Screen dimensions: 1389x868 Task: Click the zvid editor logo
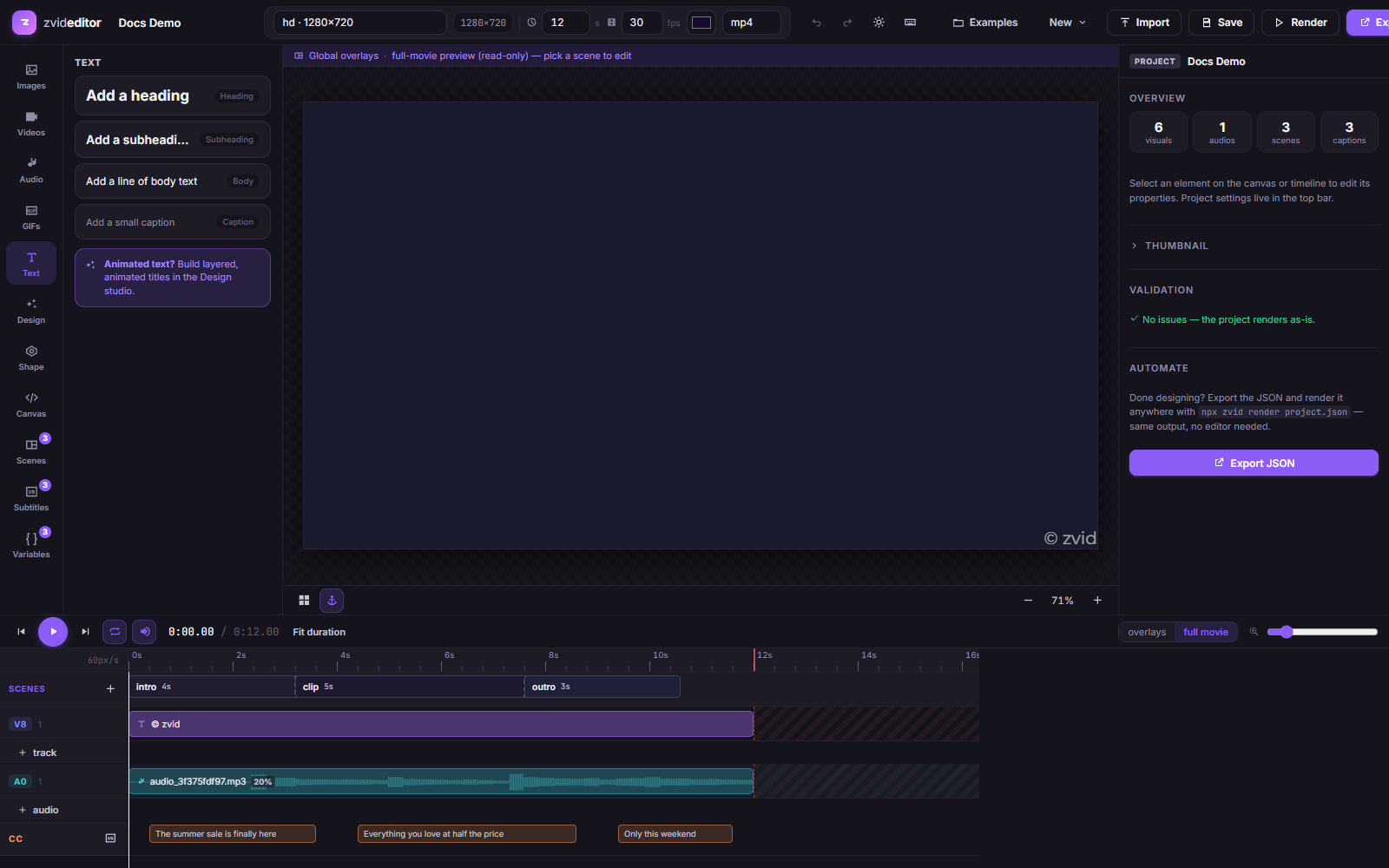[x=24, y=23]
